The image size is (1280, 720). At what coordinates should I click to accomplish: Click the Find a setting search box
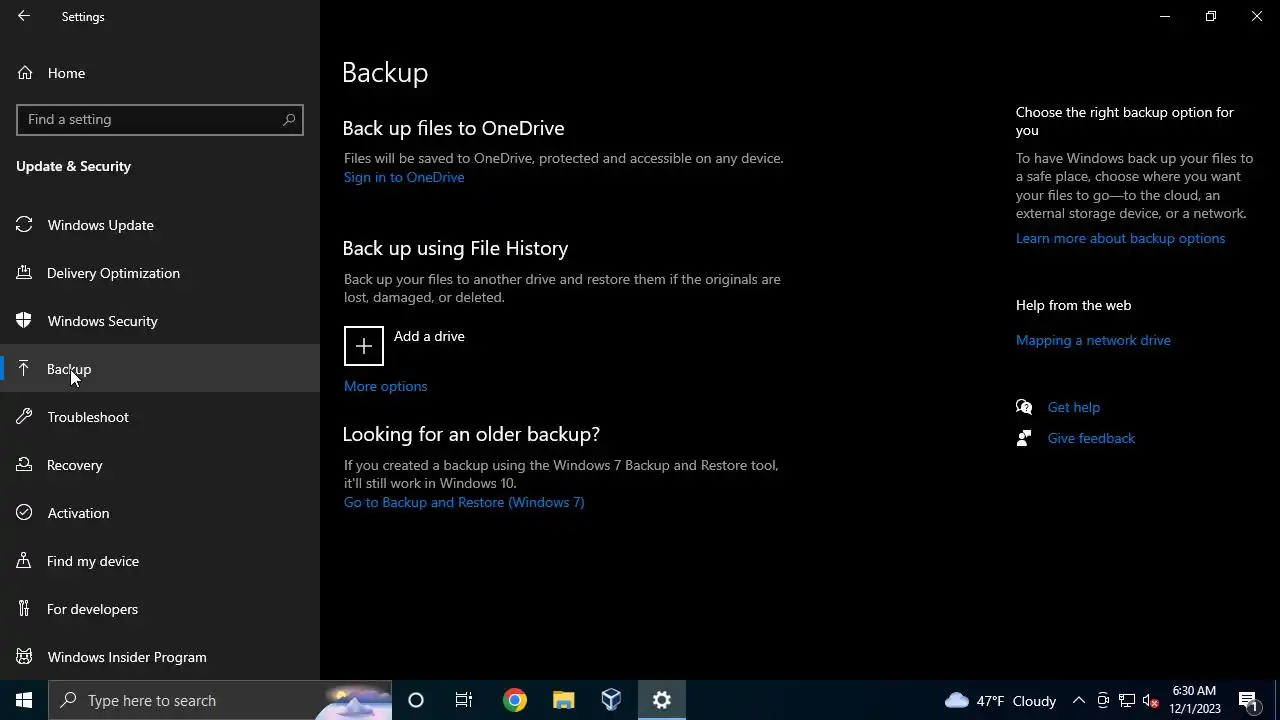coord(160,119)
